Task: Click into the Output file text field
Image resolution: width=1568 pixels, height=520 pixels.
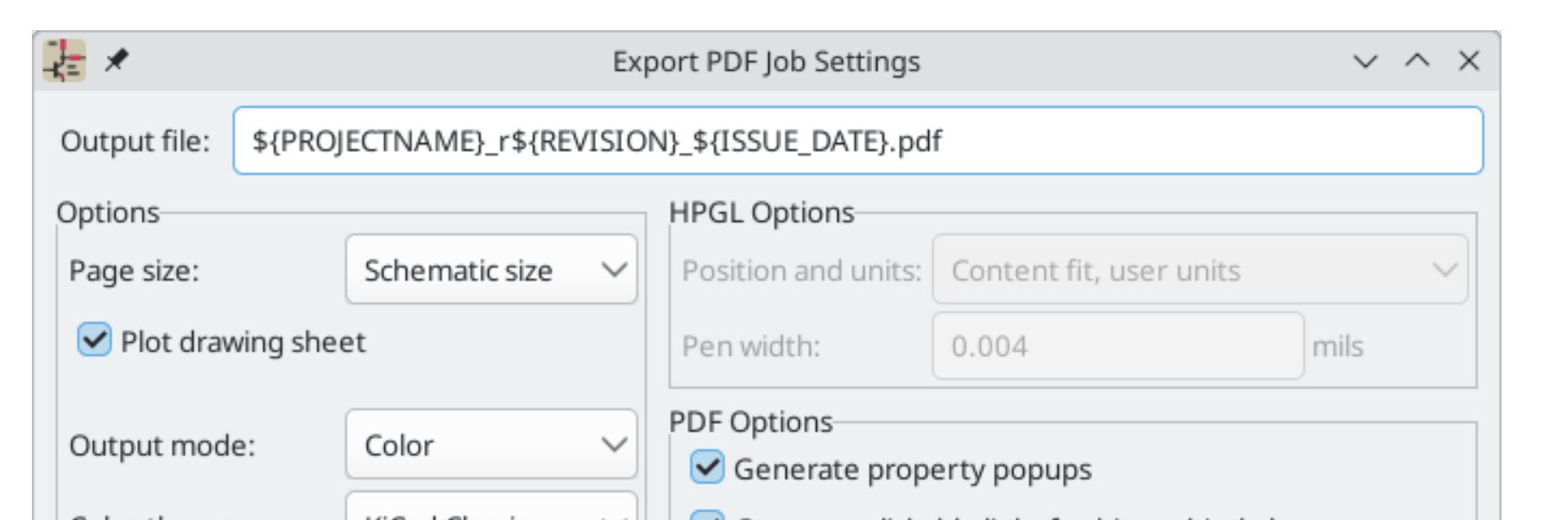Action: point(857,141)
